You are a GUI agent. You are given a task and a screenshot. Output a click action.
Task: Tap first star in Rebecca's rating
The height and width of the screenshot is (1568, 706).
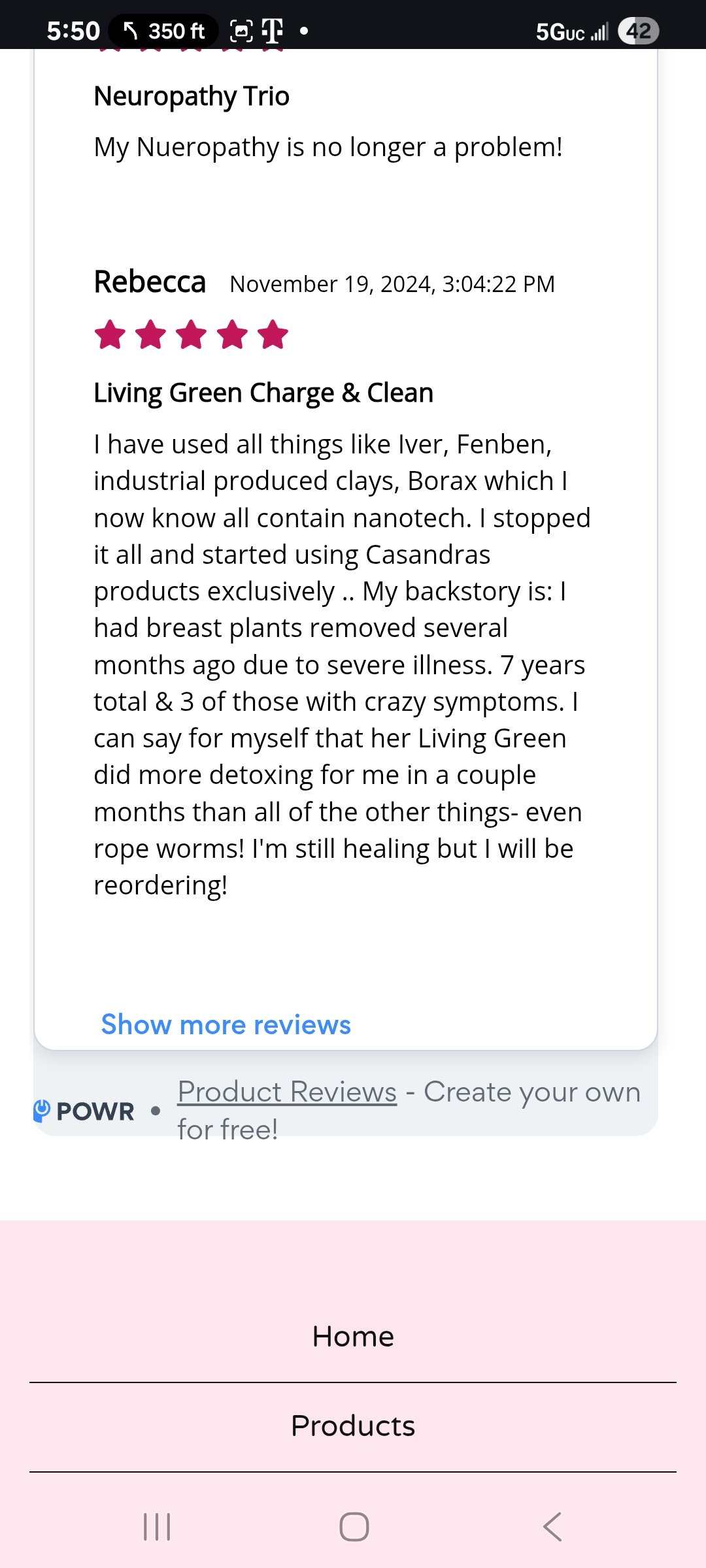coord(110,335)
